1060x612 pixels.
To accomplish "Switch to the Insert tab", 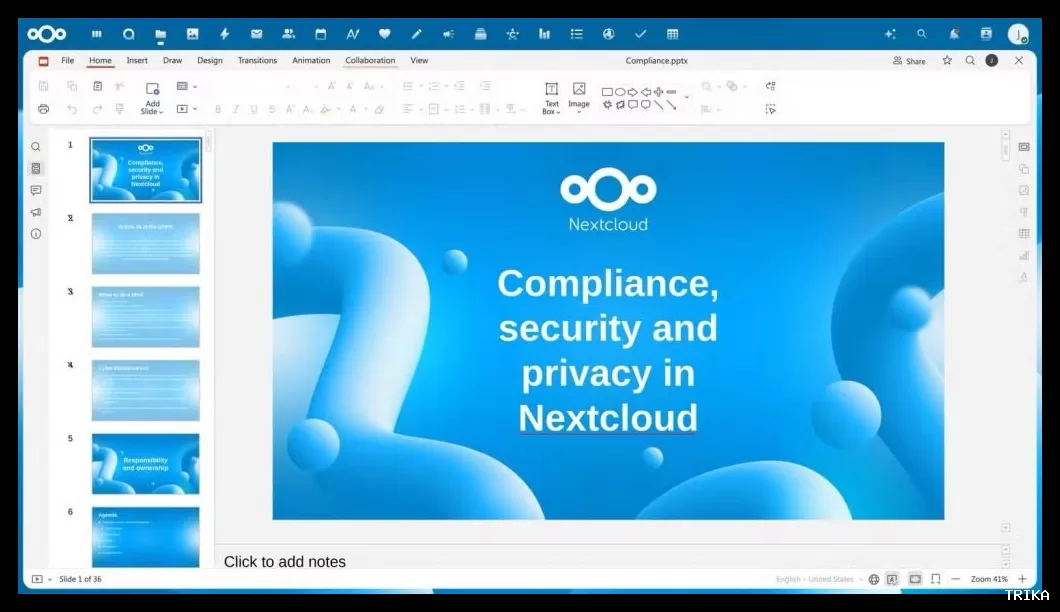I will tap(137, 60).
